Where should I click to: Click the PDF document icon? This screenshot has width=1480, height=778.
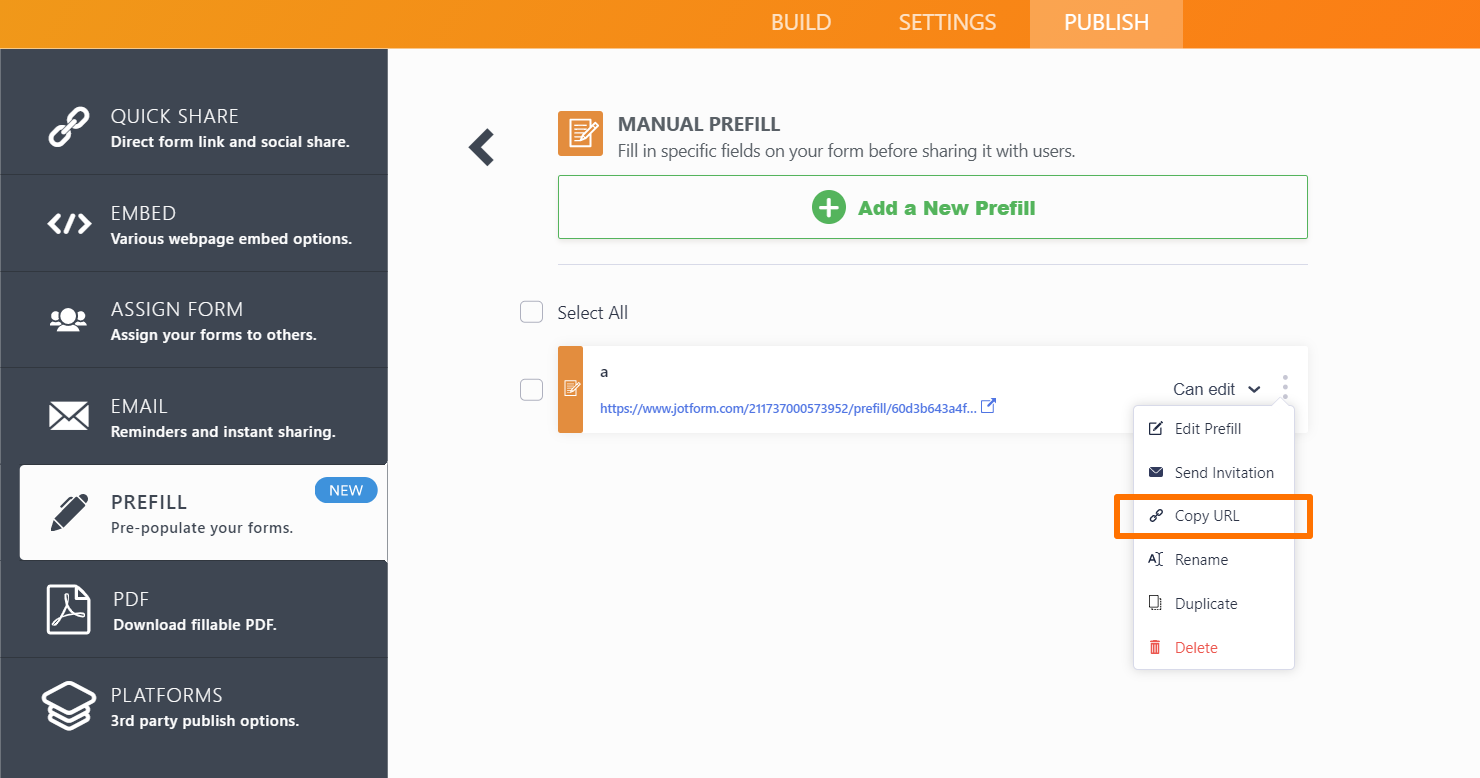click(x=69, y=609)
